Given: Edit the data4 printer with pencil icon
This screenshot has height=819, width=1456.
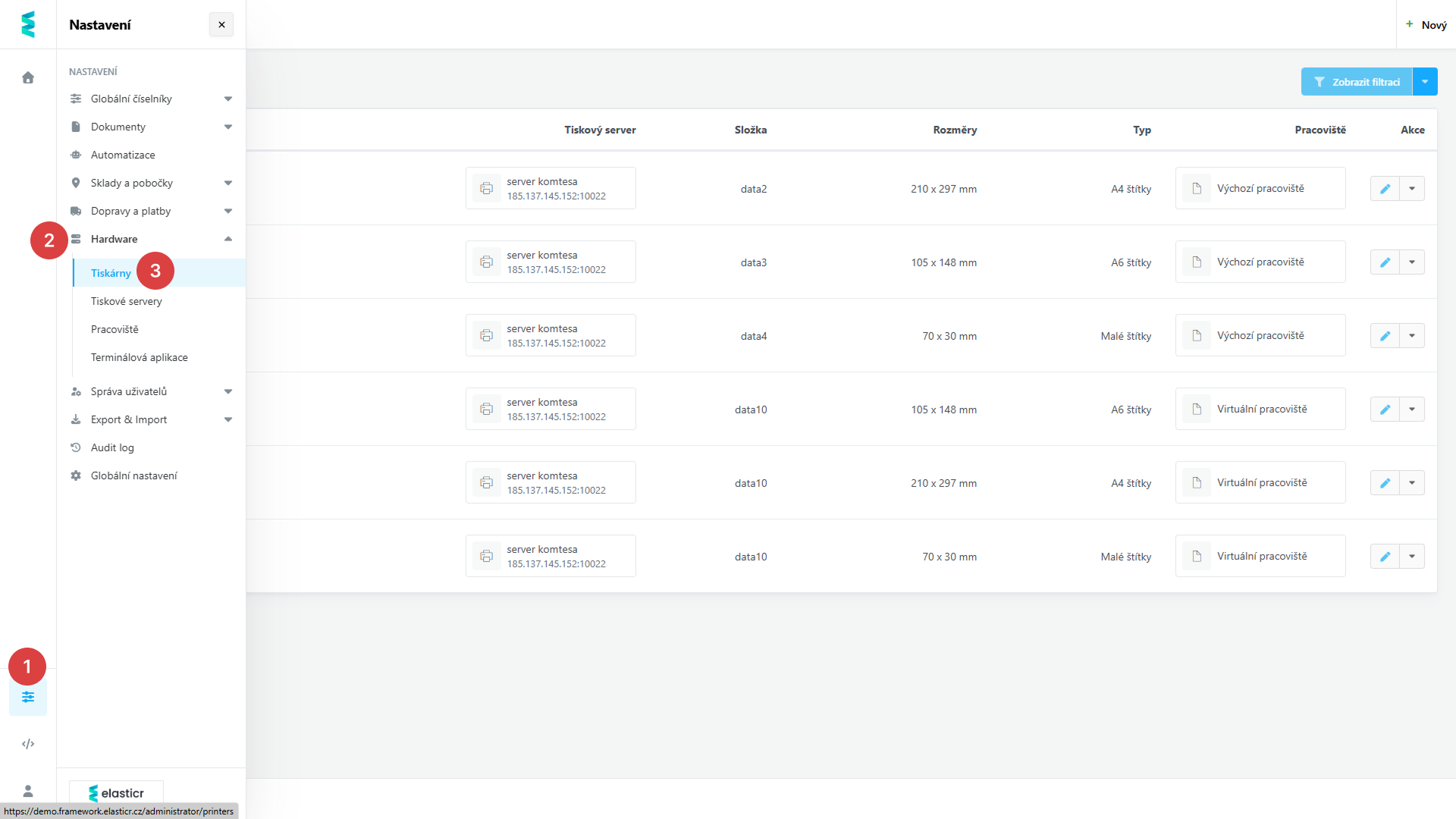Looking at the screenshot, I should point(1385,336).
